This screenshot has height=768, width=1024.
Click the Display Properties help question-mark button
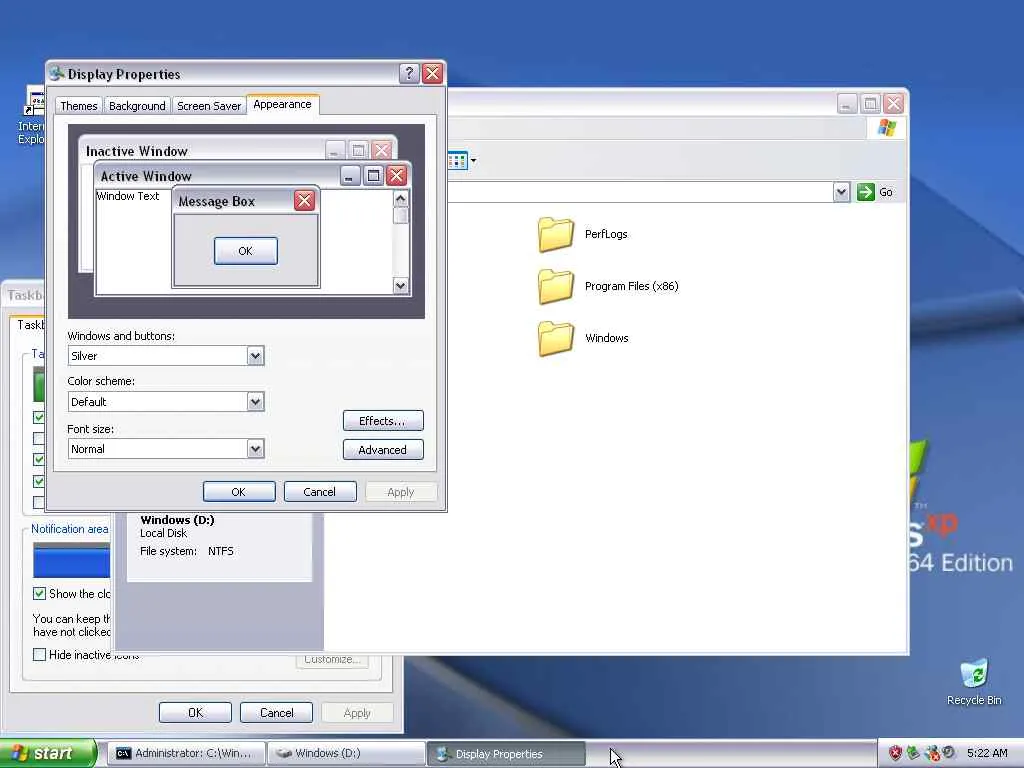coord(409,73)
